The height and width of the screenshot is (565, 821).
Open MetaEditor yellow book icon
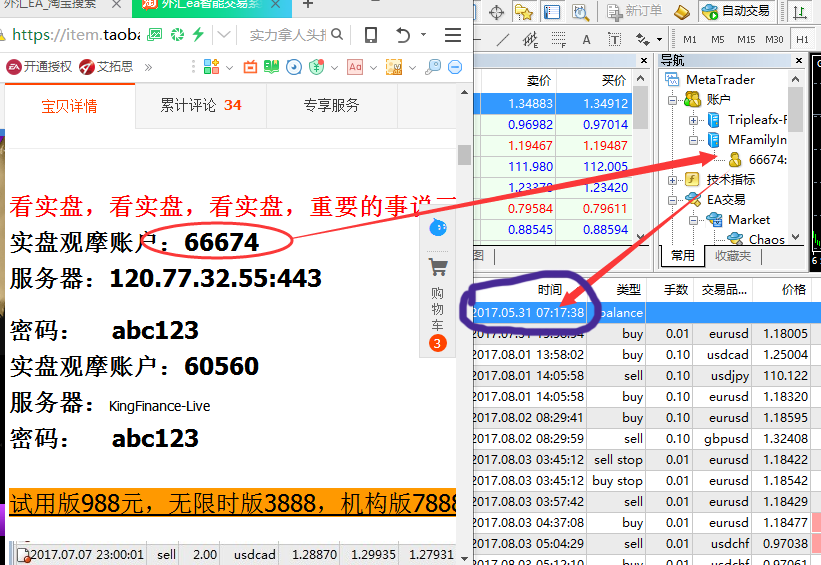point(682,12)
